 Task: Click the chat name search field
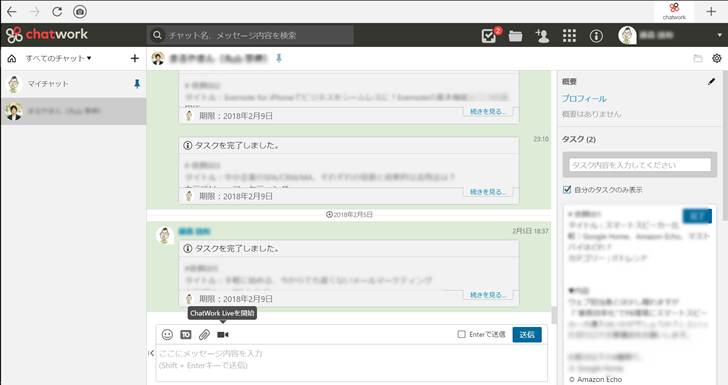(x=250, y=35)
